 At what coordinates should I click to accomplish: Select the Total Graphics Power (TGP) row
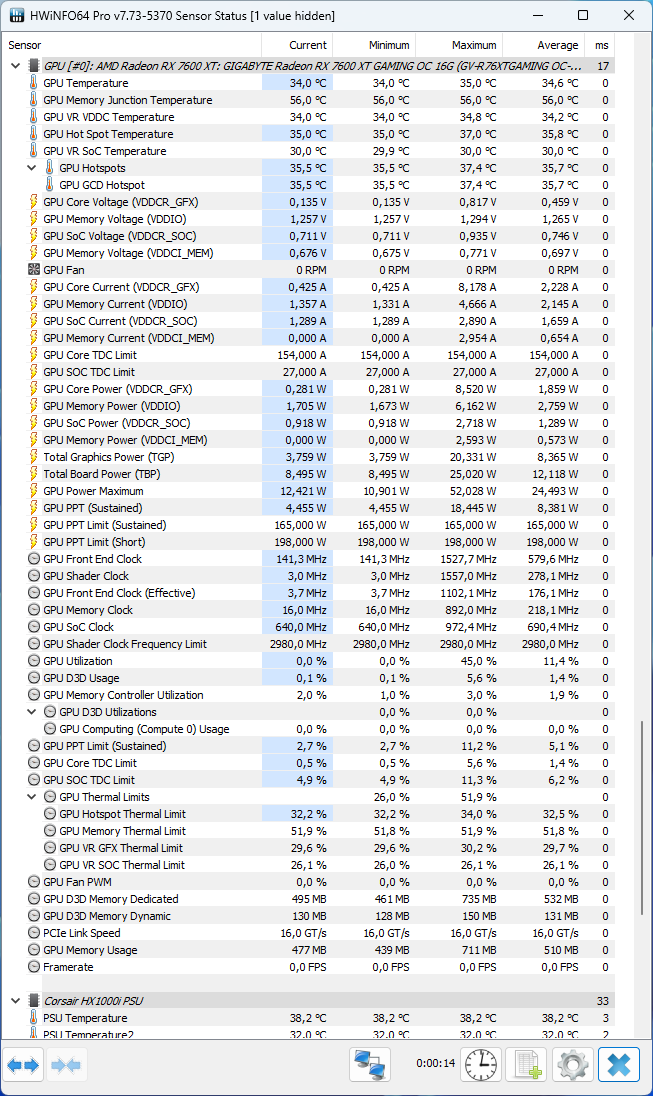click(x=308, y=456)
